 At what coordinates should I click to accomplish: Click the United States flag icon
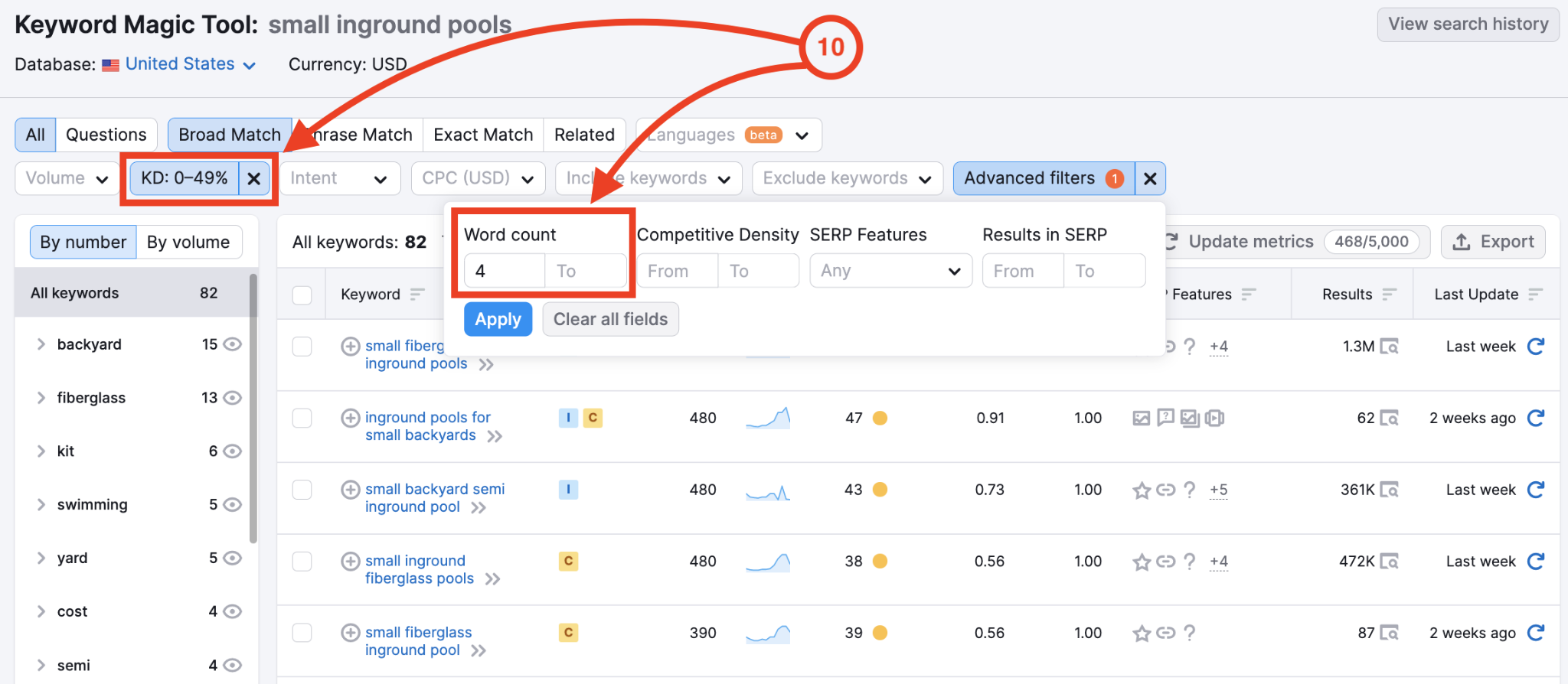110,65
